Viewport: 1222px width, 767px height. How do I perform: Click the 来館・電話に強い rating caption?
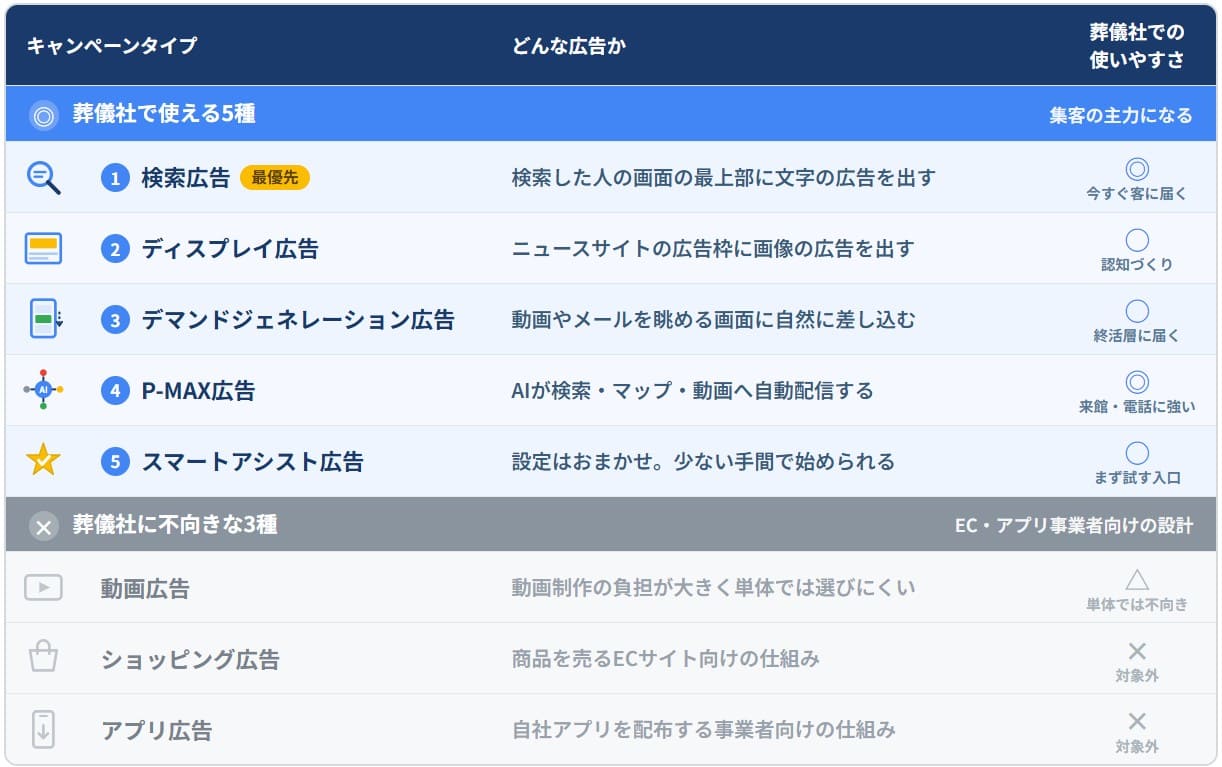pos(1137,407)
